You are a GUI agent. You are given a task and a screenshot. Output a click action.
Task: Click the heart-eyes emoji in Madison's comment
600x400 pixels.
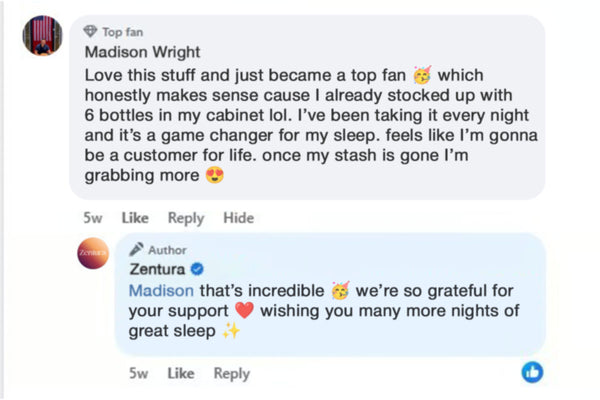214,176
